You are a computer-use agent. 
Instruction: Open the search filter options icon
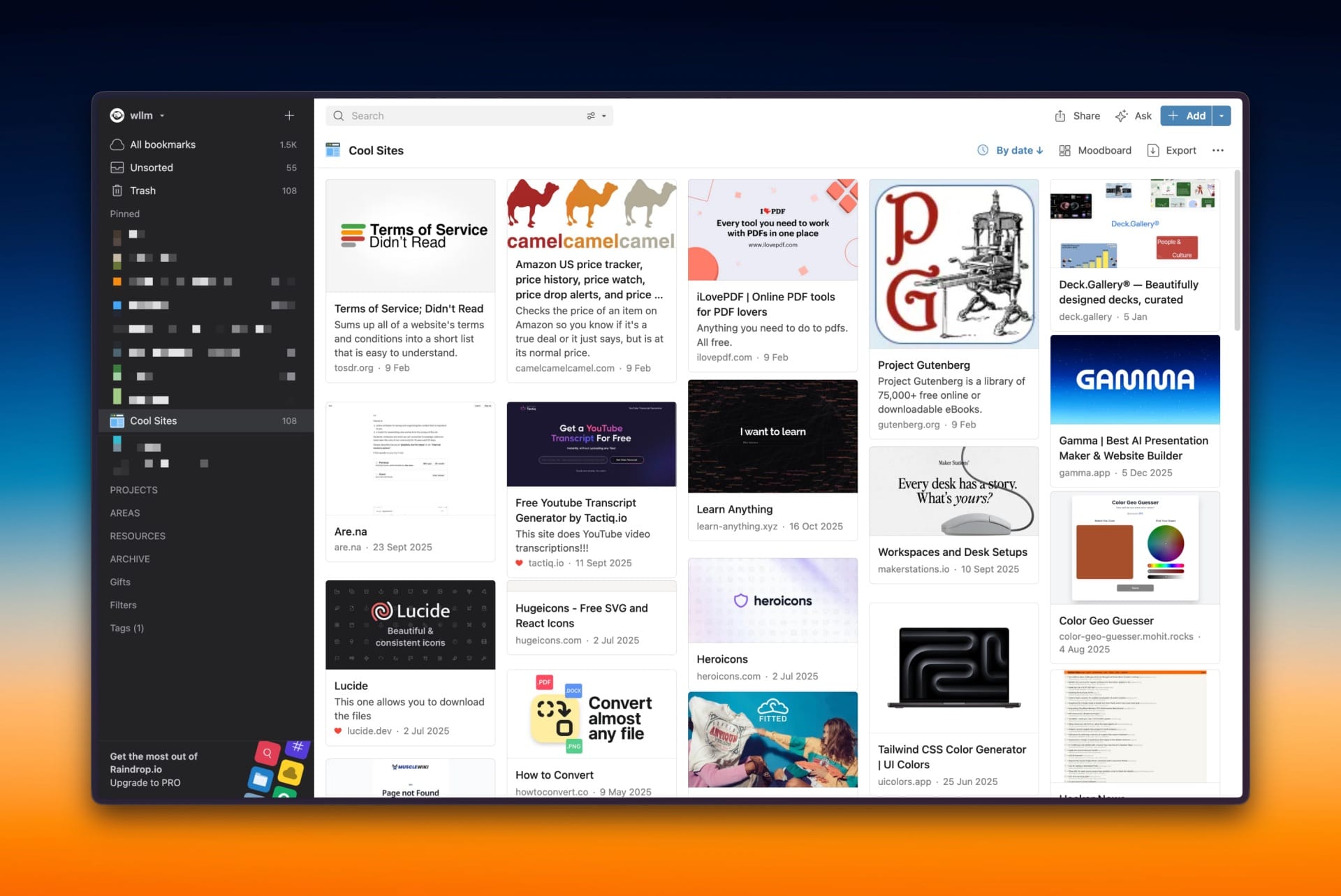[x=591, y=116]
